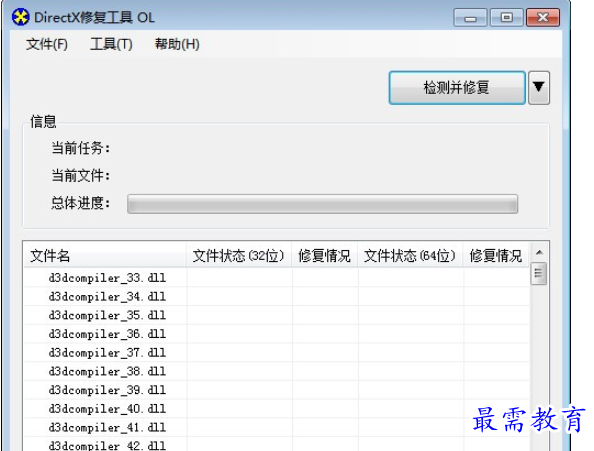This screenshot has width=594, height=451.
Task: Click the 文件状态(32位) column header
Action: click(239, 256)
